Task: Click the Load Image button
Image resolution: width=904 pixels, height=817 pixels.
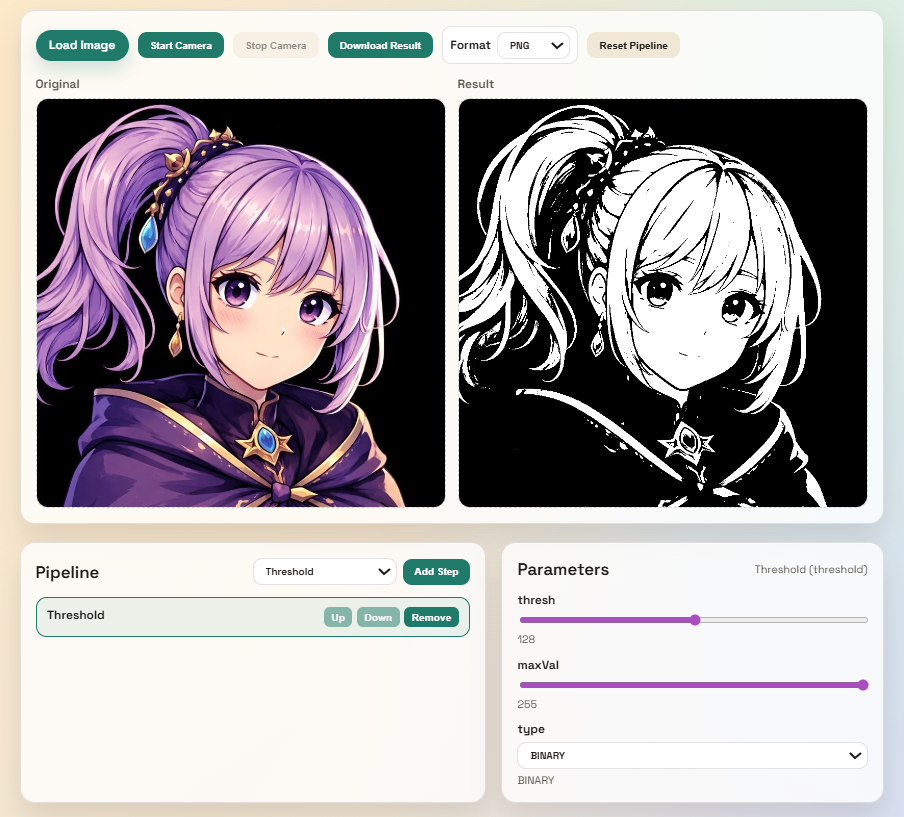Action: click(x=82, y=45)
